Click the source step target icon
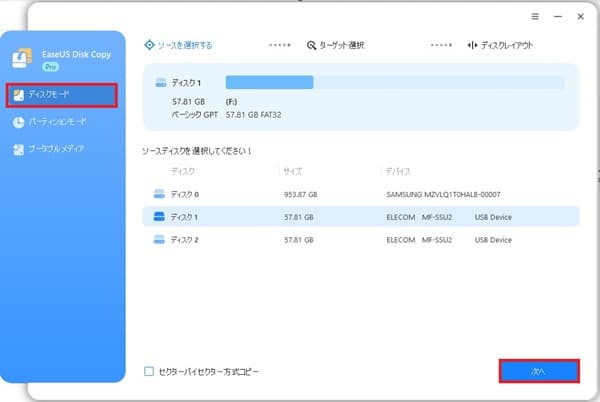Screen dimensions: 600x402 click(x=149, y=45)
